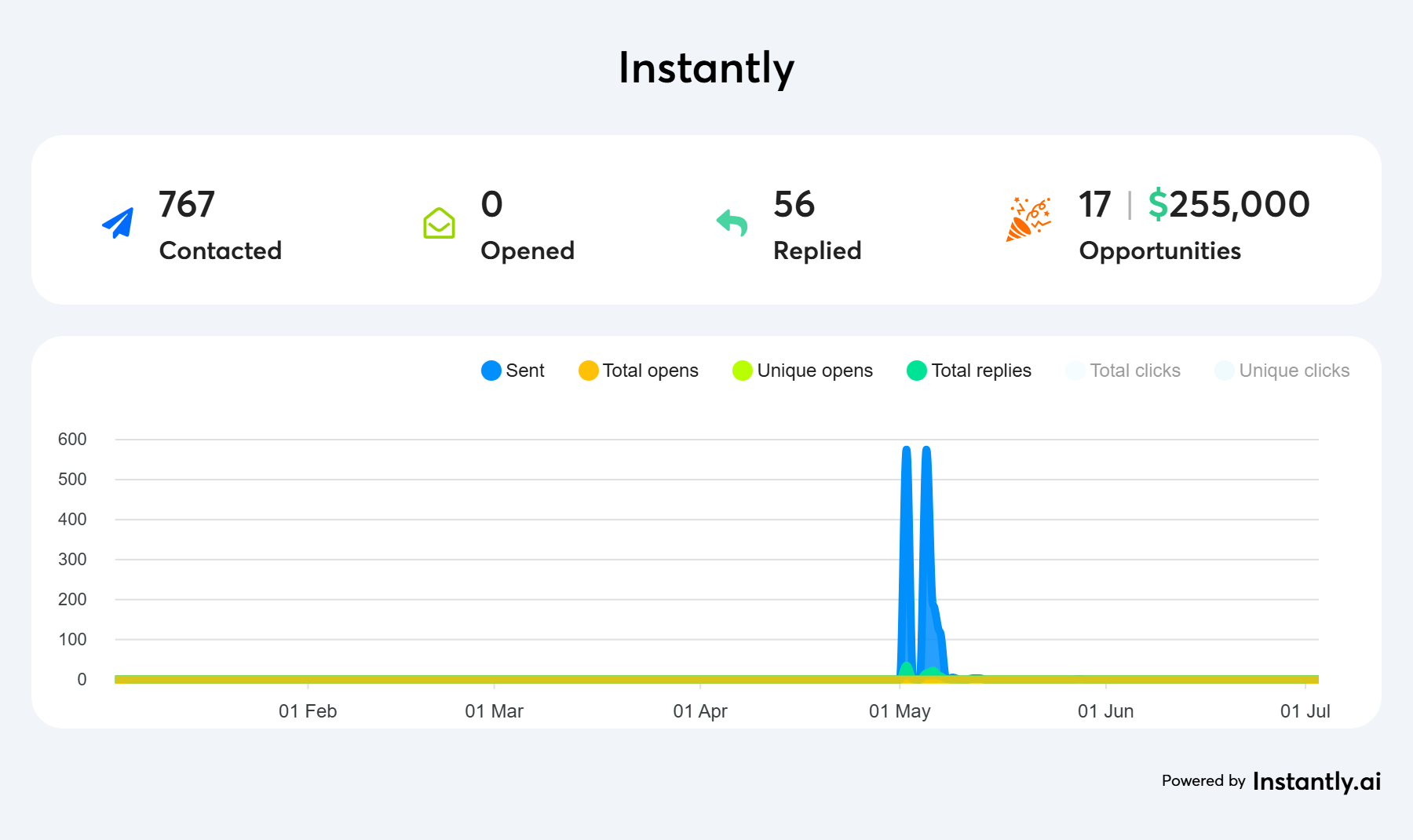Click the Instantly page title

click(706, 68)
